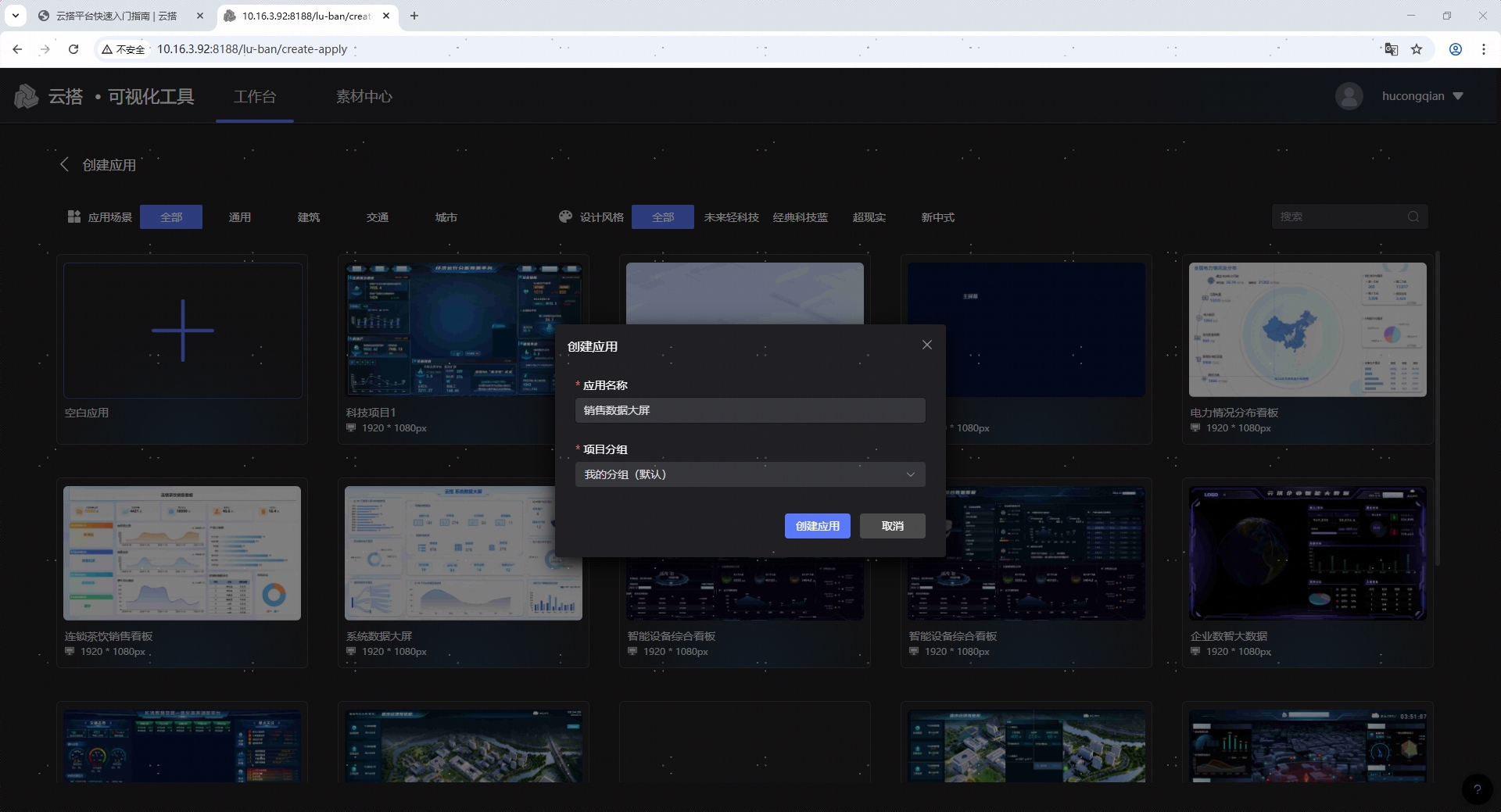The image size is (1501, 812).
Task: Click the monitor icon under 系统数据大屏
Action: tap(351, 651)
